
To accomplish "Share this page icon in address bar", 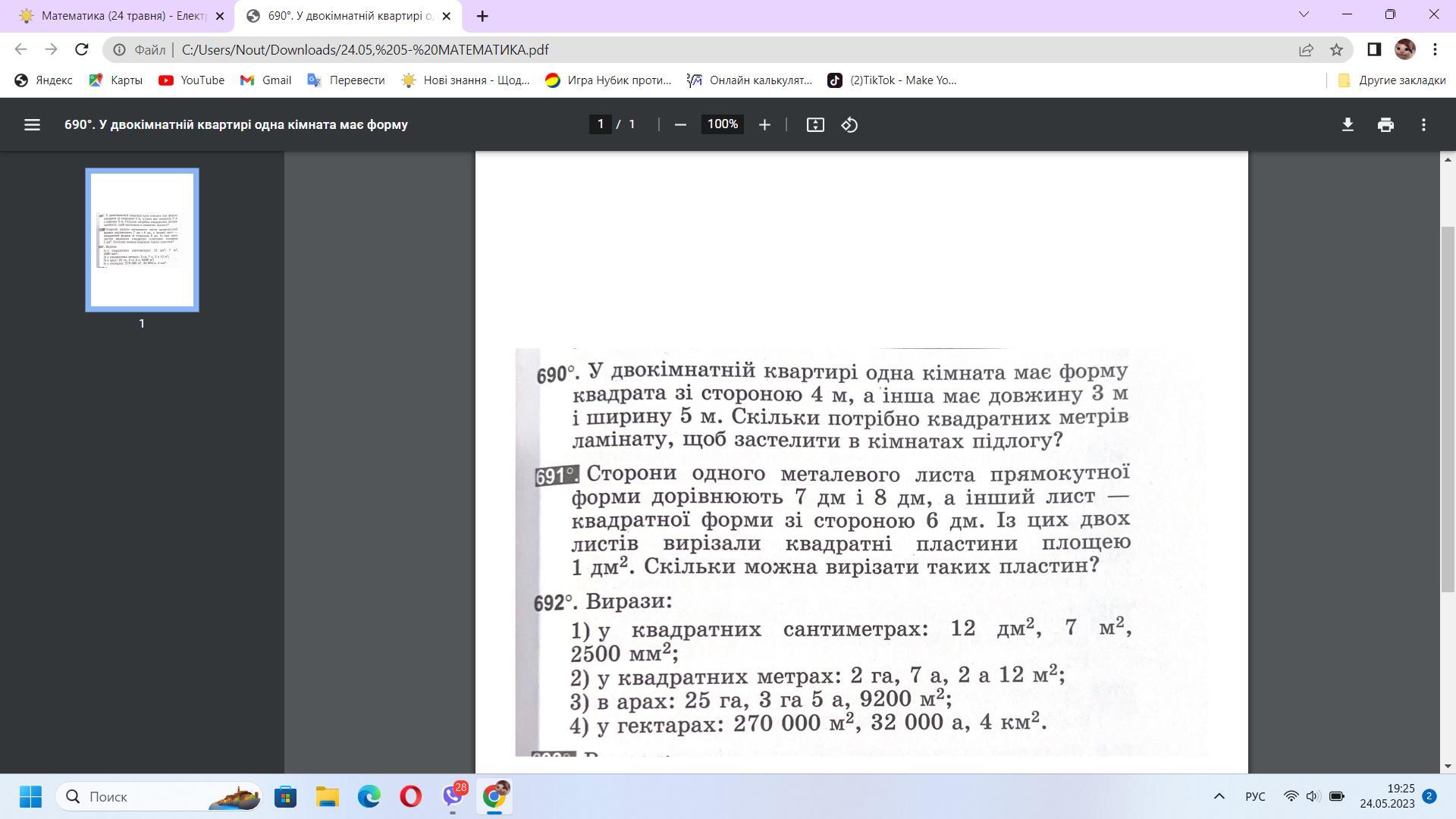I will point(1306,49).
